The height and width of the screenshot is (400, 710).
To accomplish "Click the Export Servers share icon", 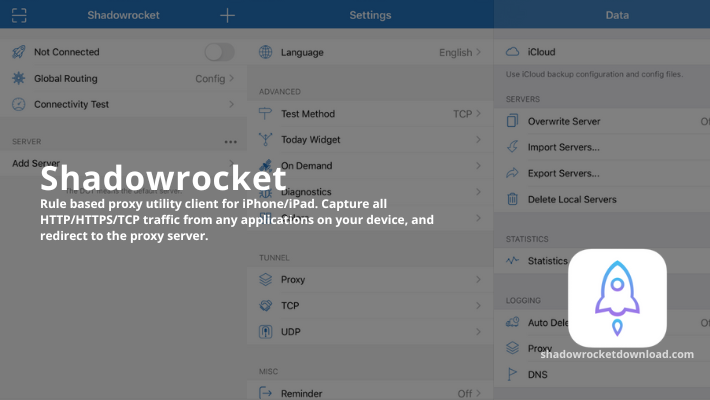I will click(x=512, y=173).
